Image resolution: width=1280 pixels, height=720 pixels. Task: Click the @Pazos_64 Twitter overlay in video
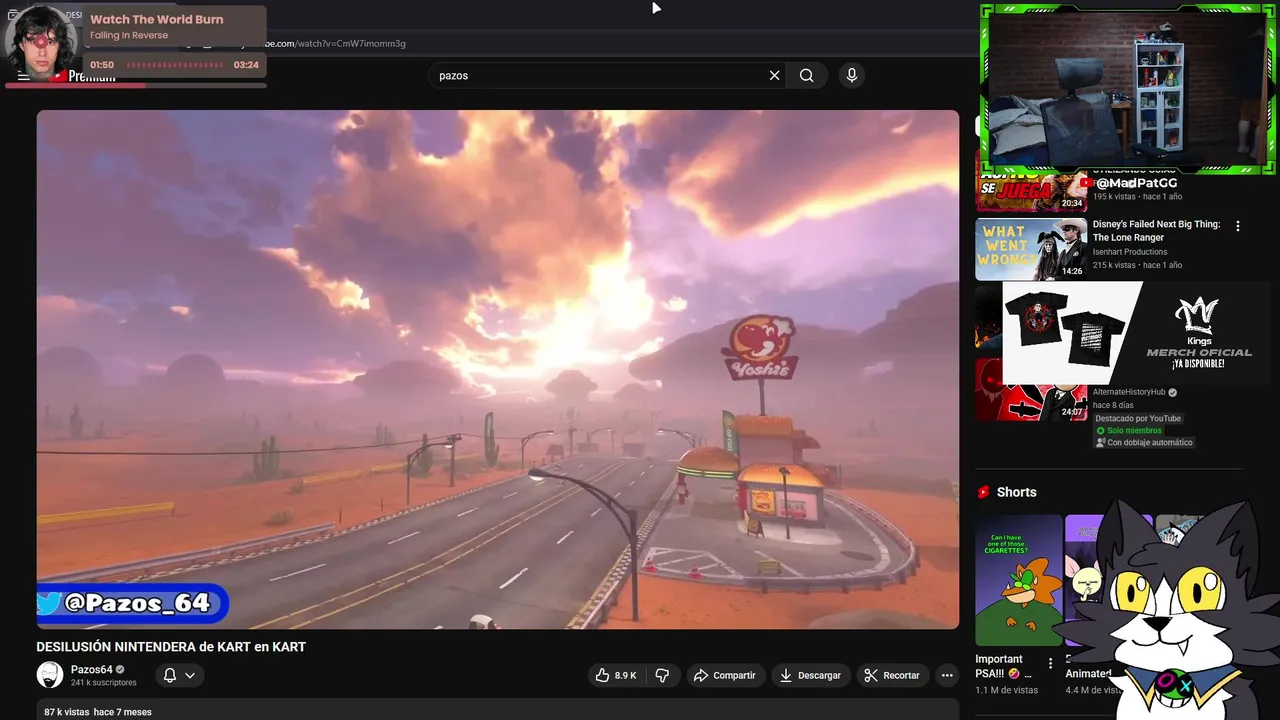click(131, 603)
